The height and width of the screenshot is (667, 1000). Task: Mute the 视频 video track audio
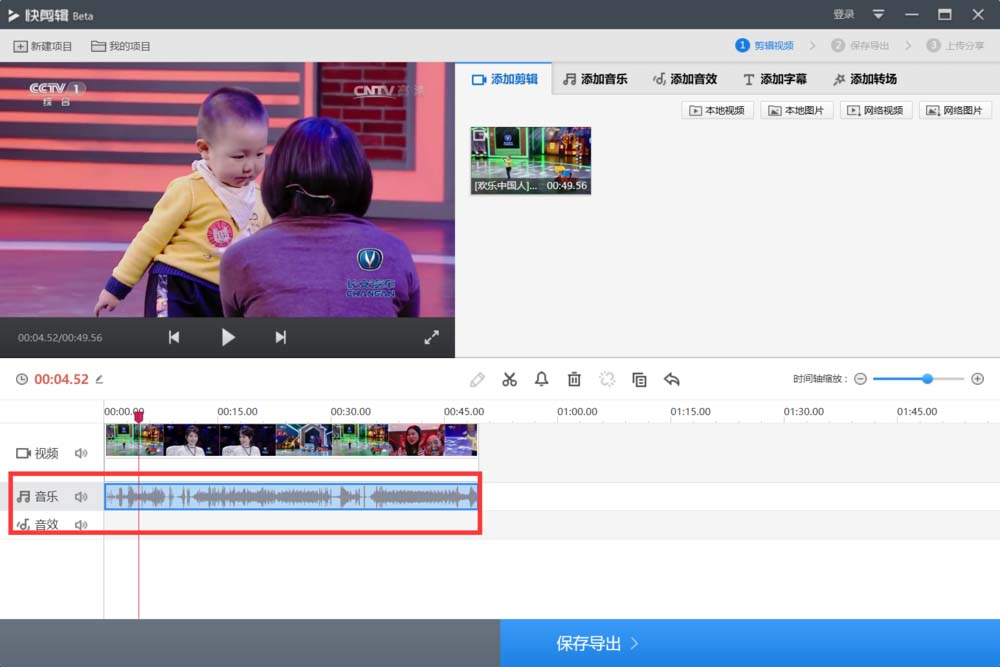[81, 453]
